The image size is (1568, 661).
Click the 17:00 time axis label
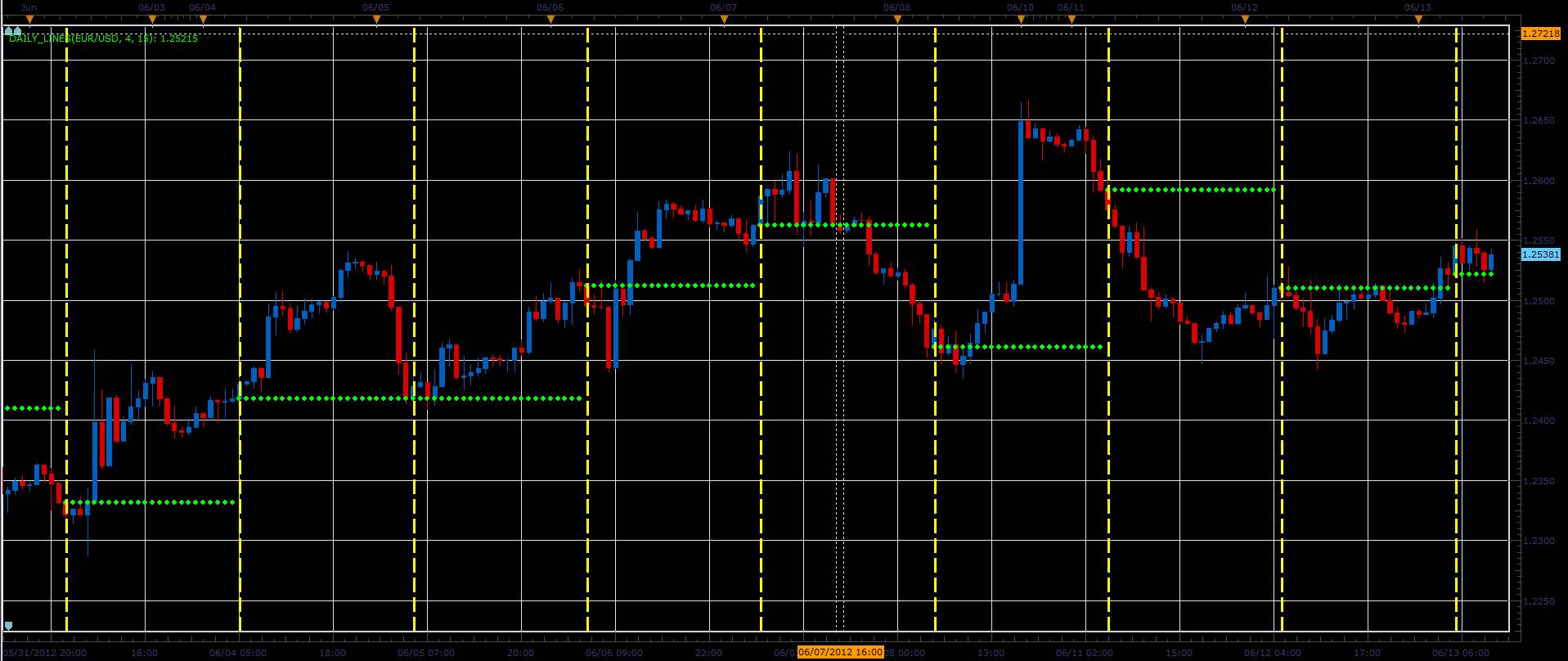click(1367, 653)
